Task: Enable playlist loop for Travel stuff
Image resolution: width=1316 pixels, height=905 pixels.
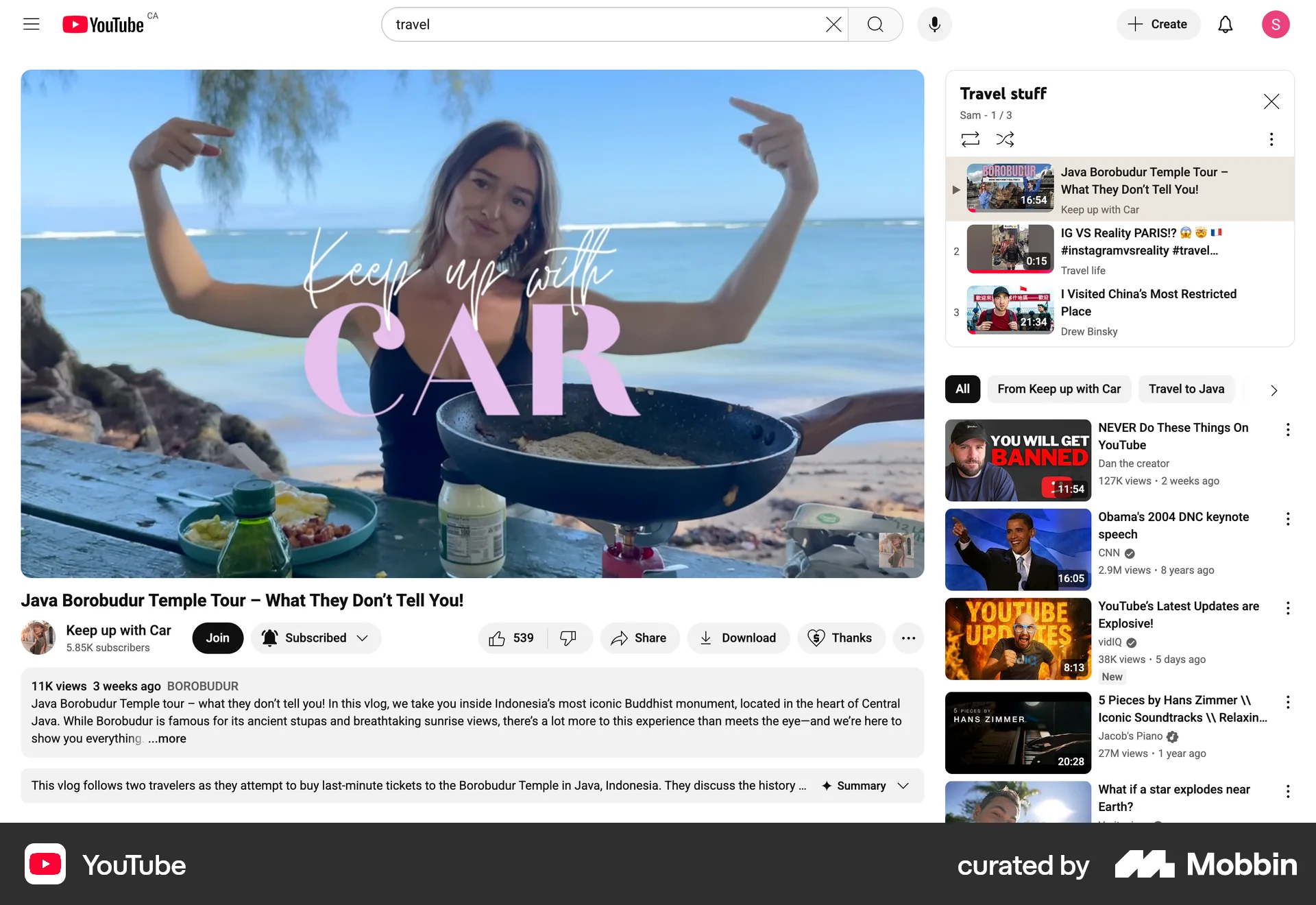Action: [x=970, y=139]
